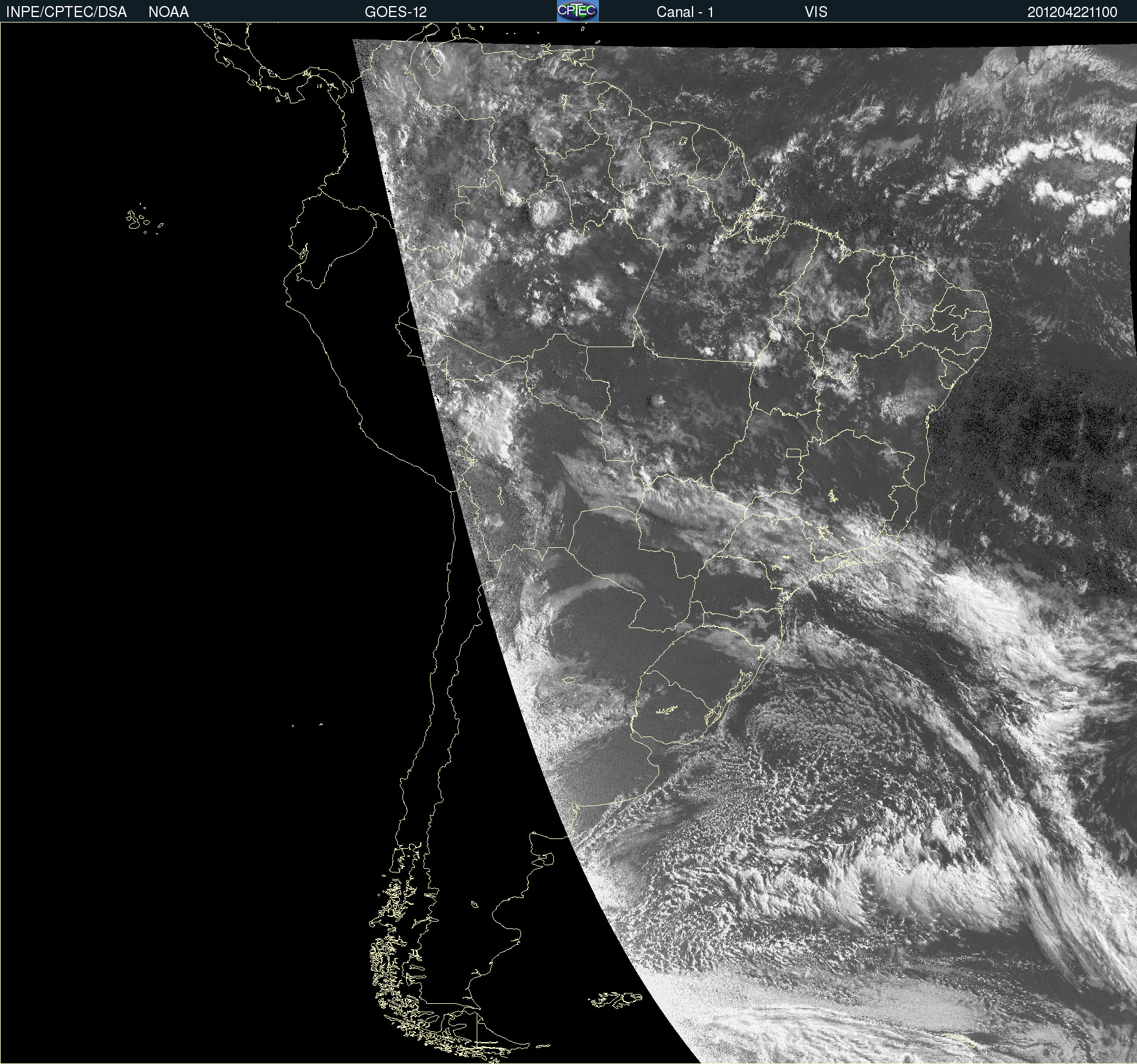This screenshot has width=1137, height=1064.
Task: Click the 201204221100 timestamp
Action: click(x=1072, y=12)
